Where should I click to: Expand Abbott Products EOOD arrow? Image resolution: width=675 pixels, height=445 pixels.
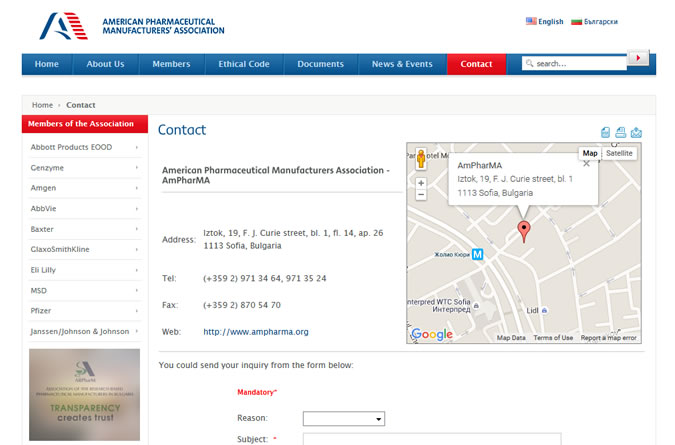tap(136, 147)
